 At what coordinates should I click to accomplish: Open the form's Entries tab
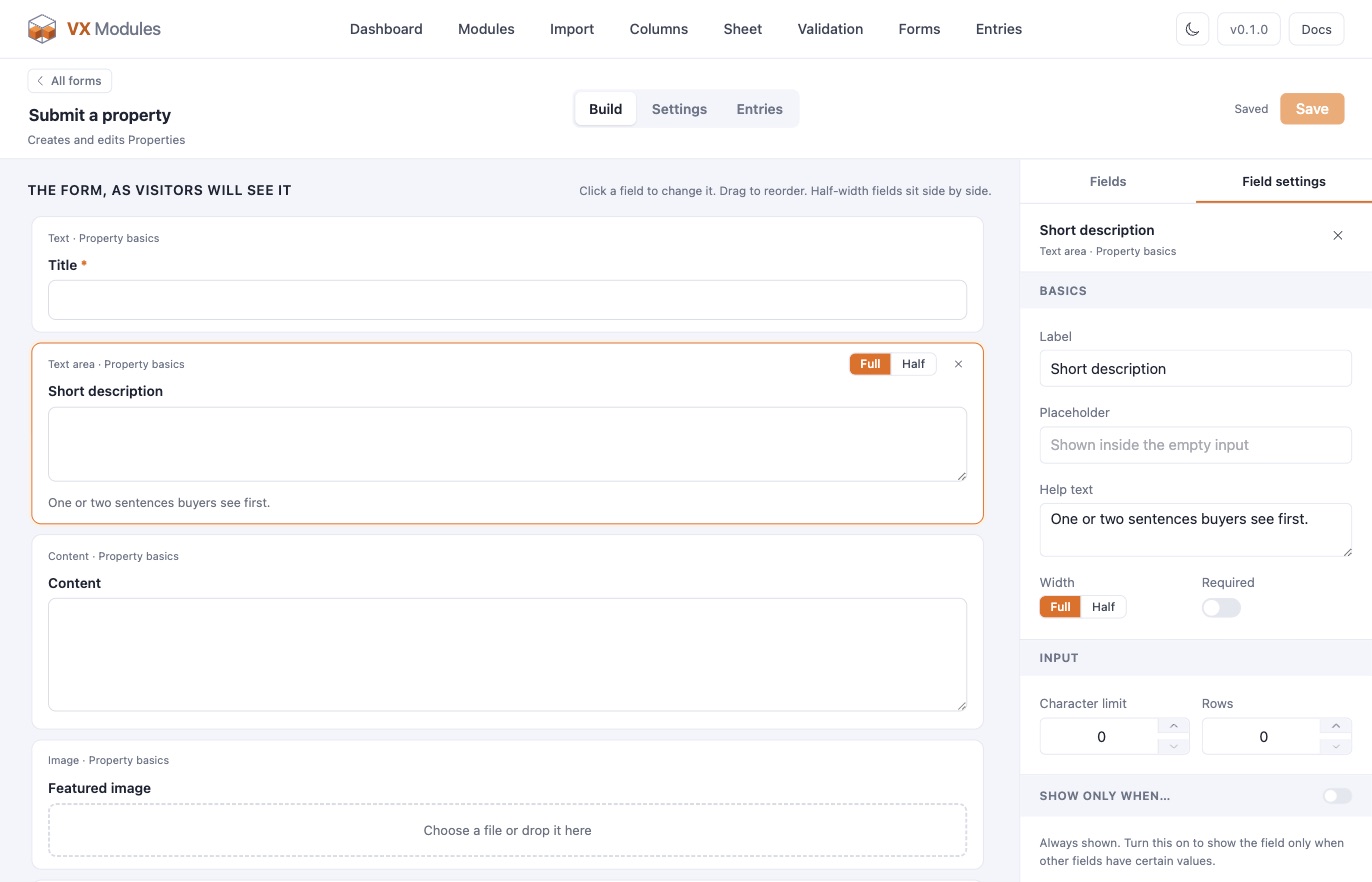tap(760, 109)
